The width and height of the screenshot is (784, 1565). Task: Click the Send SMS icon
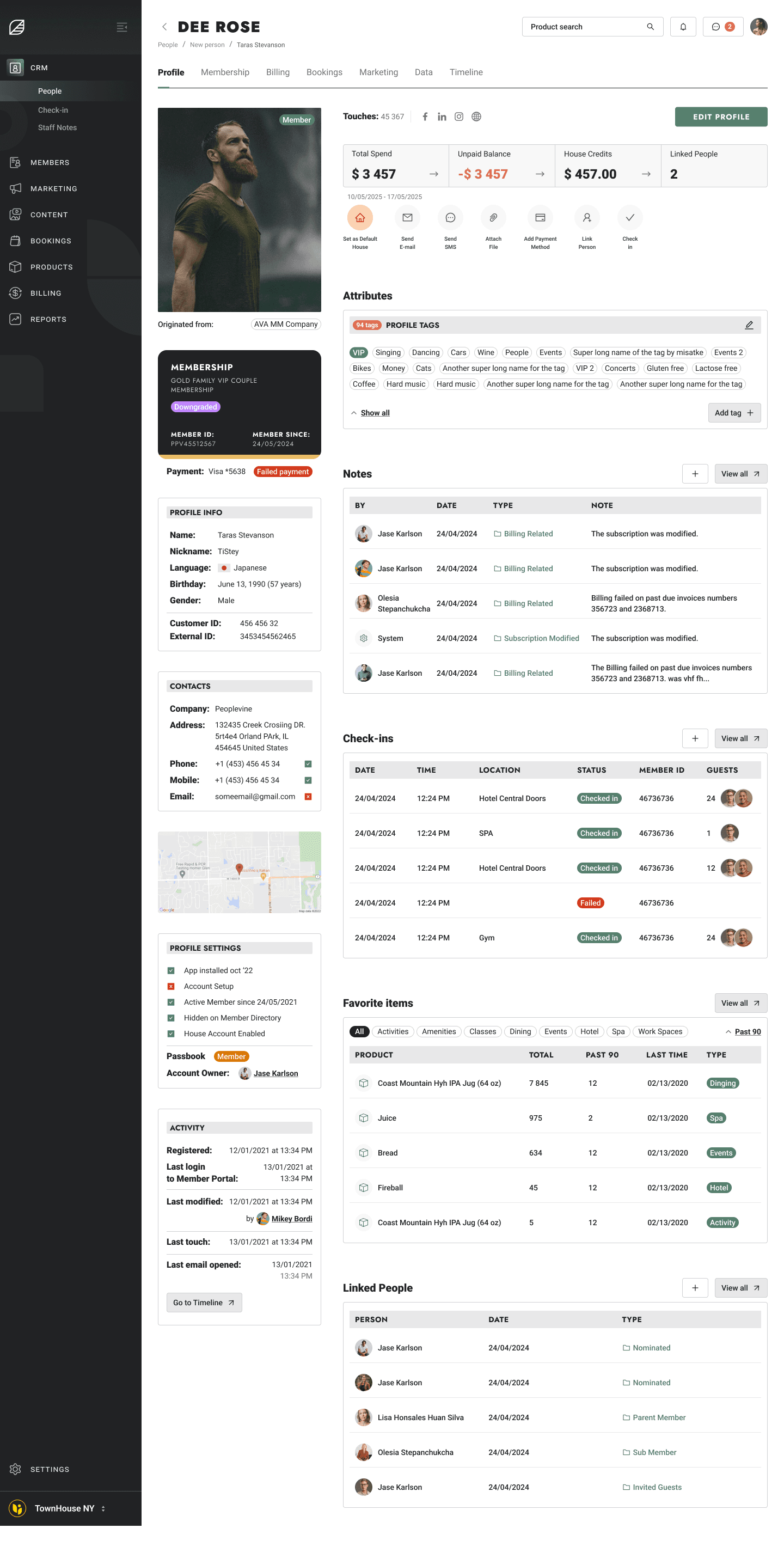coord(450,217)
